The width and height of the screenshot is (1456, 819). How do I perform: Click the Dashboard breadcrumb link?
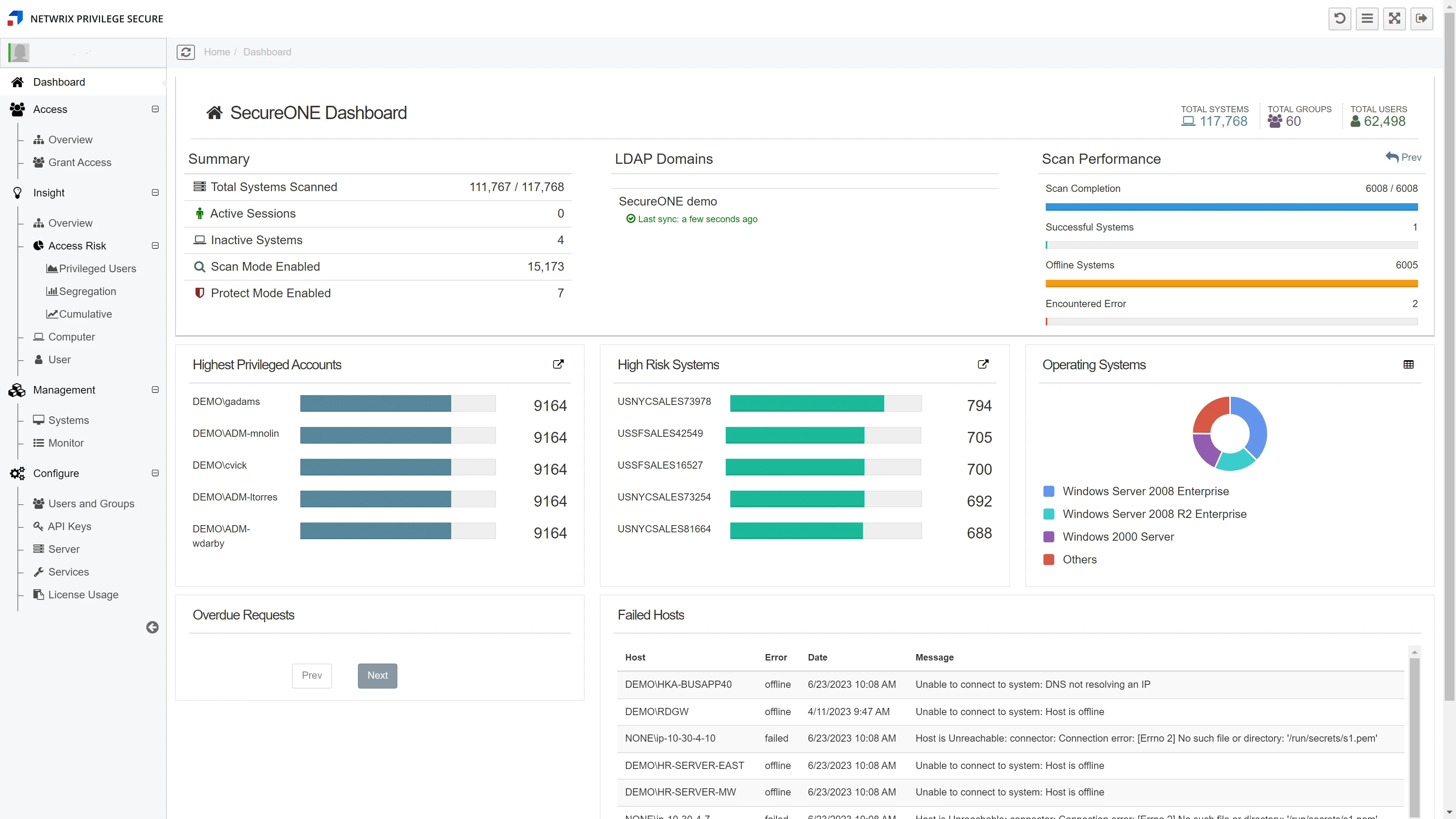pos(267,52)
